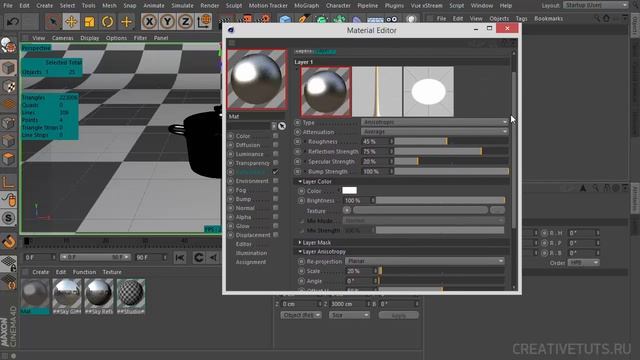Click the mouse tweak icon in left palette
Image resolution: width=640 pixels, height=360 pixels.
[9, 200]
